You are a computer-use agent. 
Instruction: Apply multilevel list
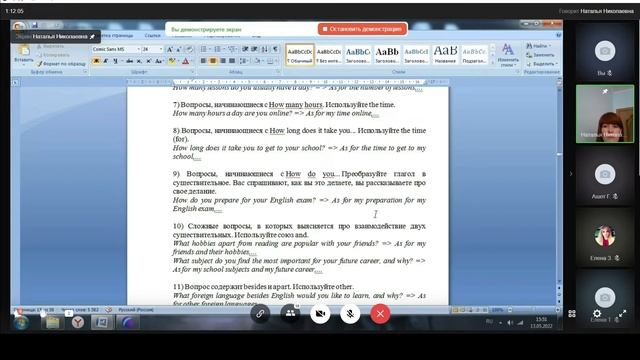click(x=232, y=49)
